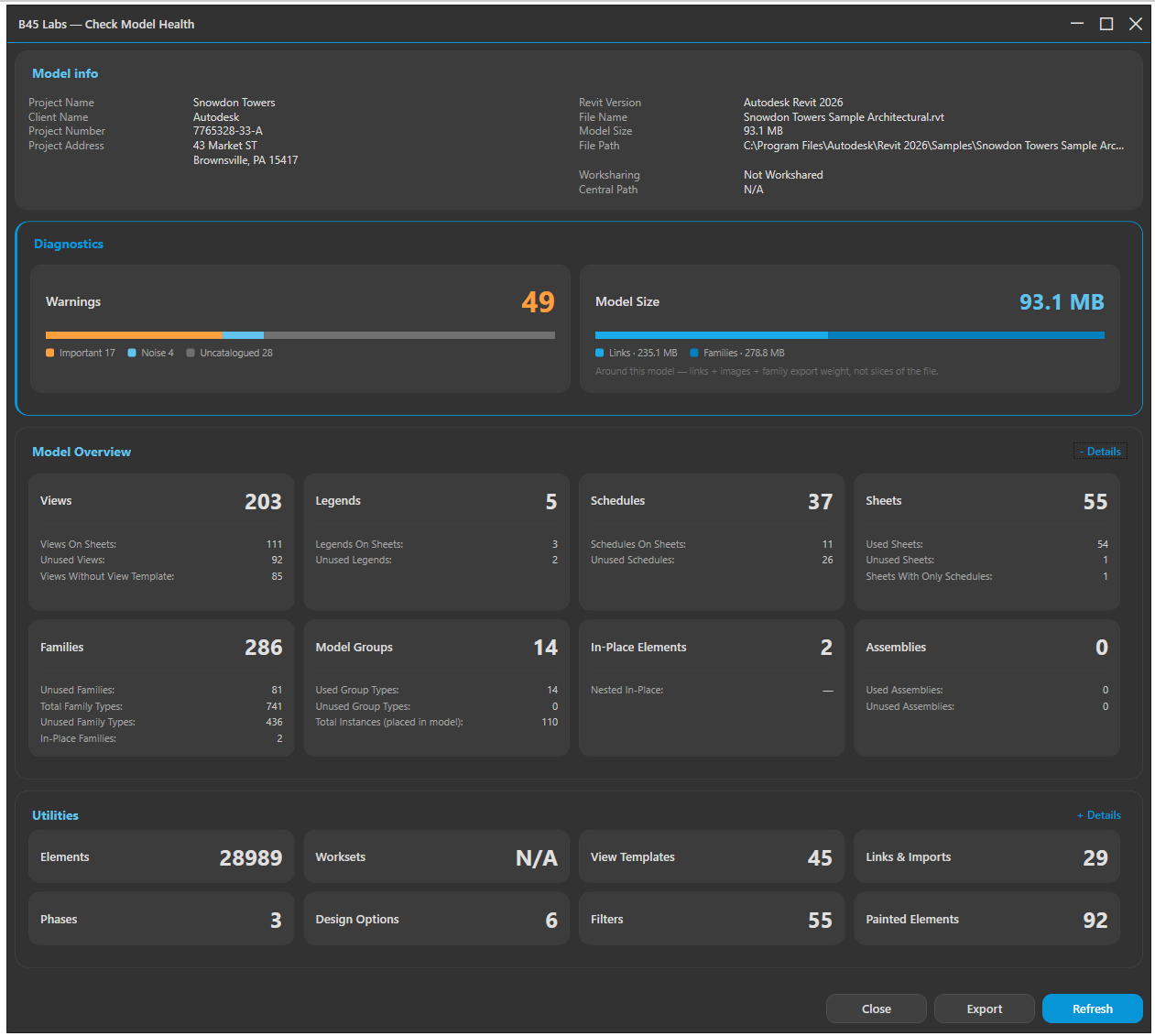Select the Schedules card showing 37

[712, 541]
